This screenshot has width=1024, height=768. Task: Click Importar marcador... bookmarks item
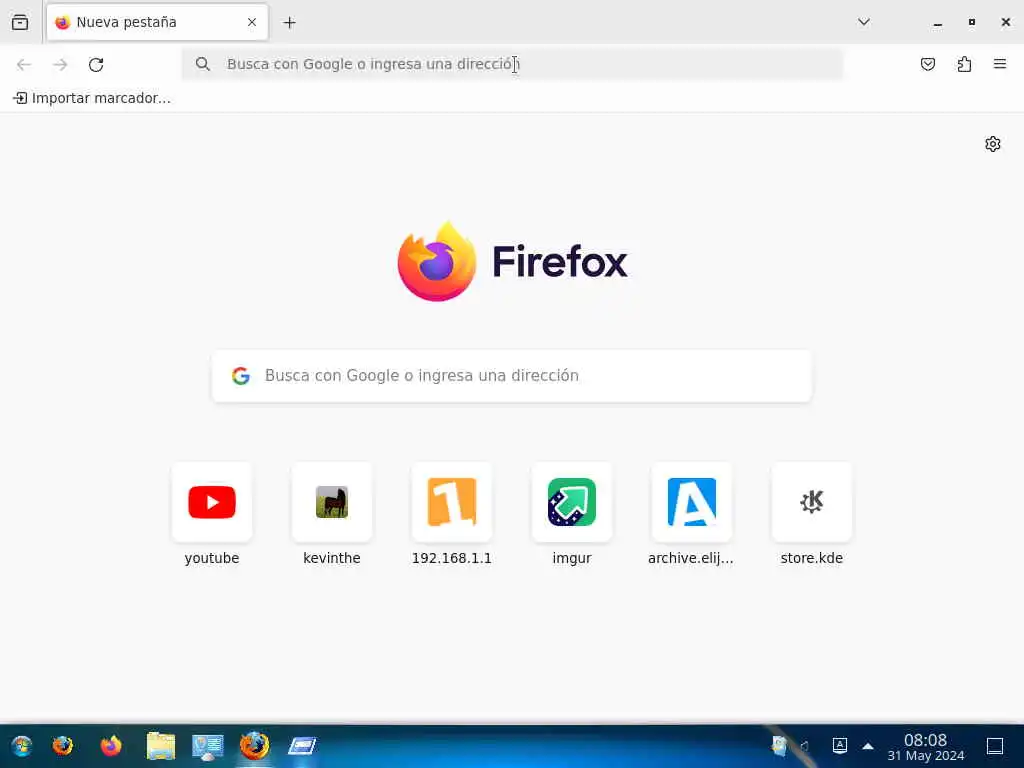[92, 98]
